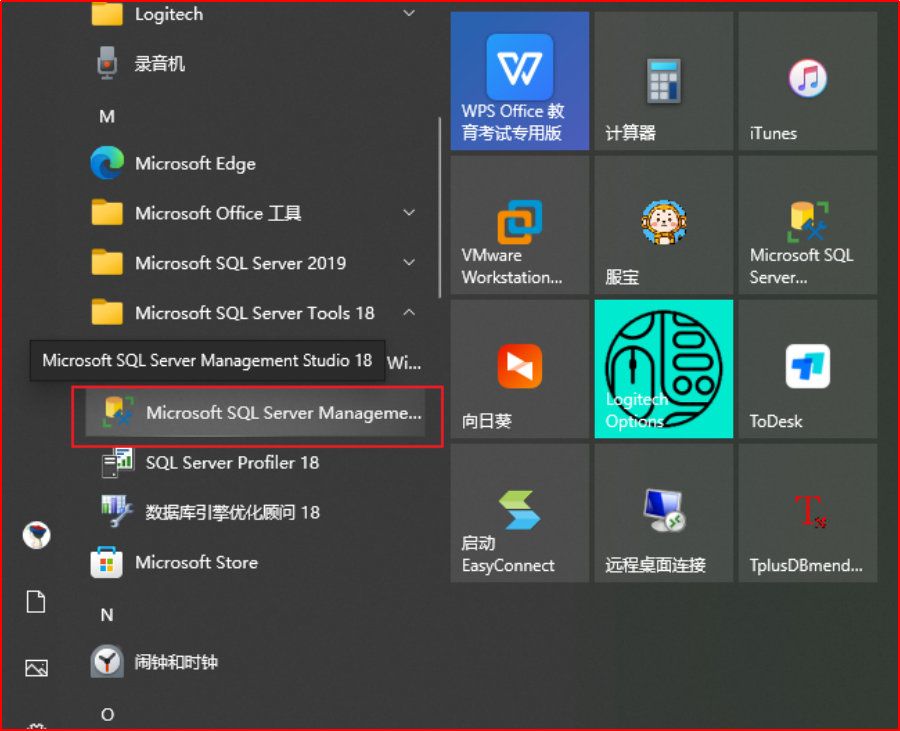Expand the Logitech folder chevron
Screen dimensions: 900x731
coord(409,13)
